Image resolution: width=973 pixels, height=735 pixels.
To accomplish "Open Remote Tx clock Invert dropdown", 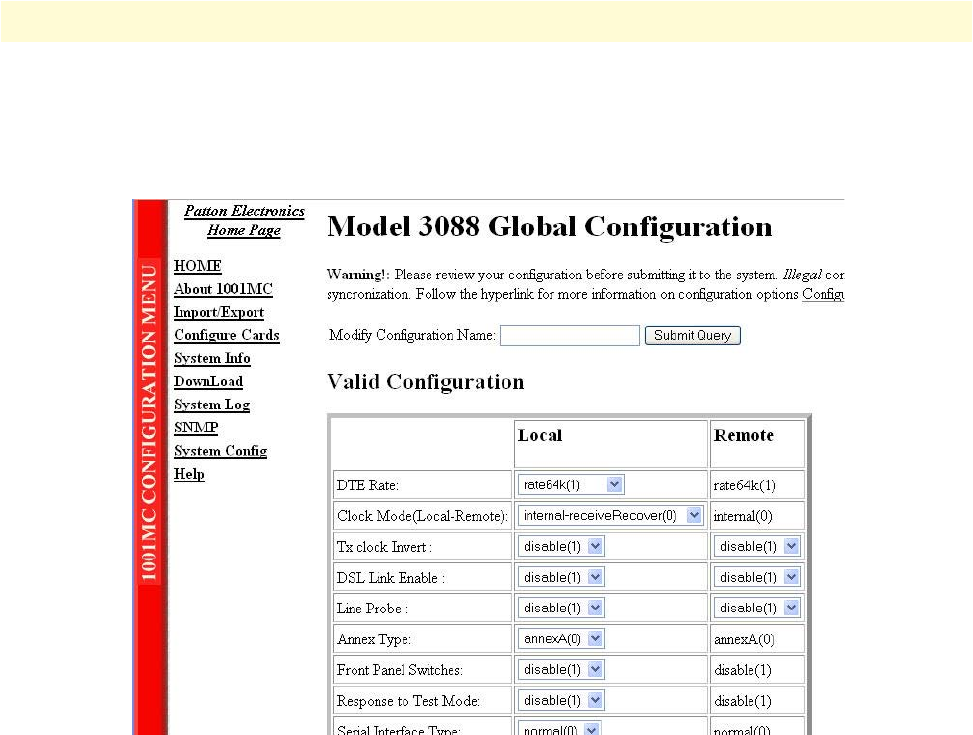I will click(756, 546).
